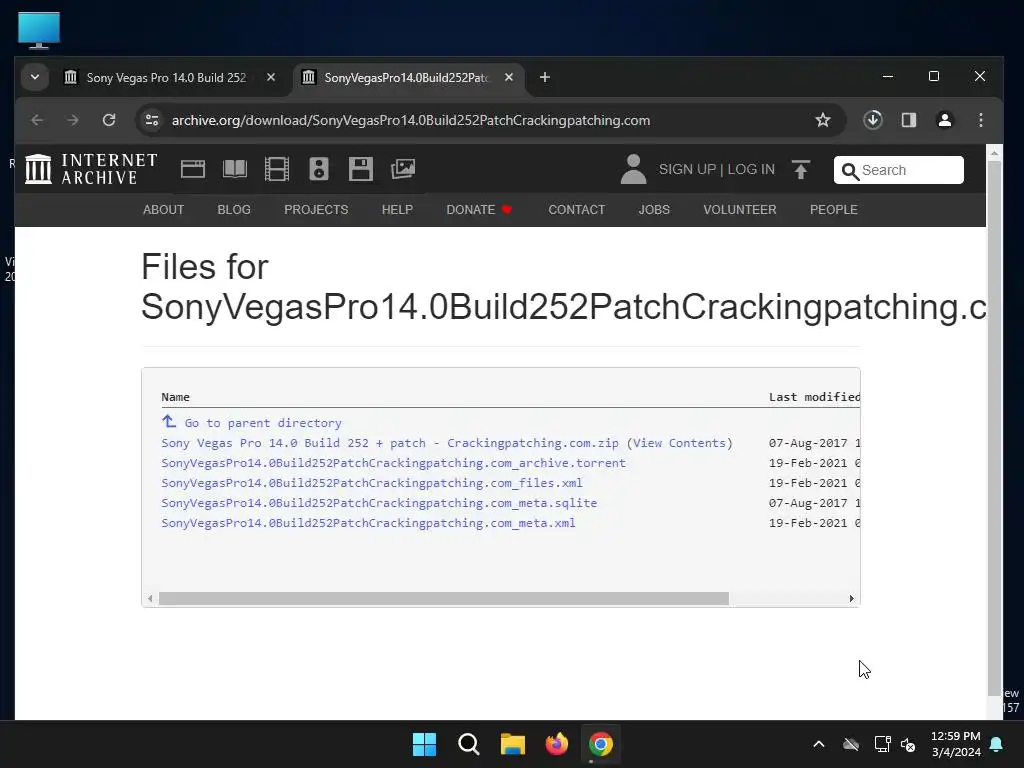The image size is (1024, 768).
Task: Reload the current page
Action: (109, 120)
